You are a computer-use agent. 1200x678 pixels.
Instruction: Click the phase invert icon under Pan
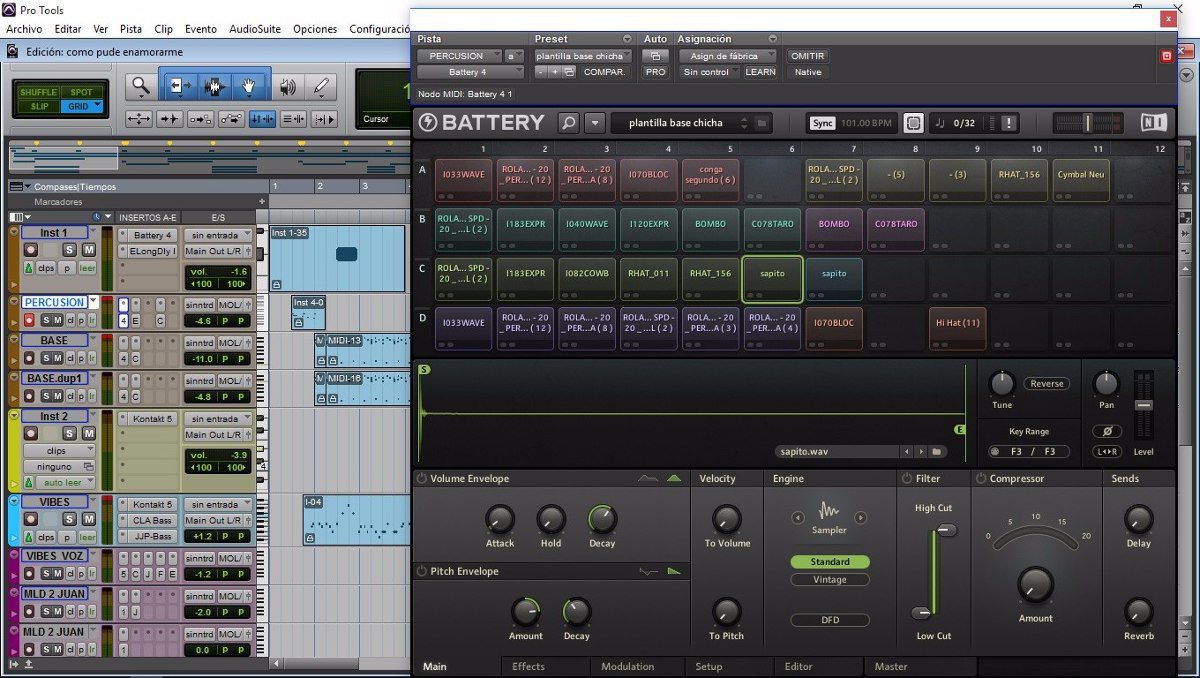point(1106,431)
